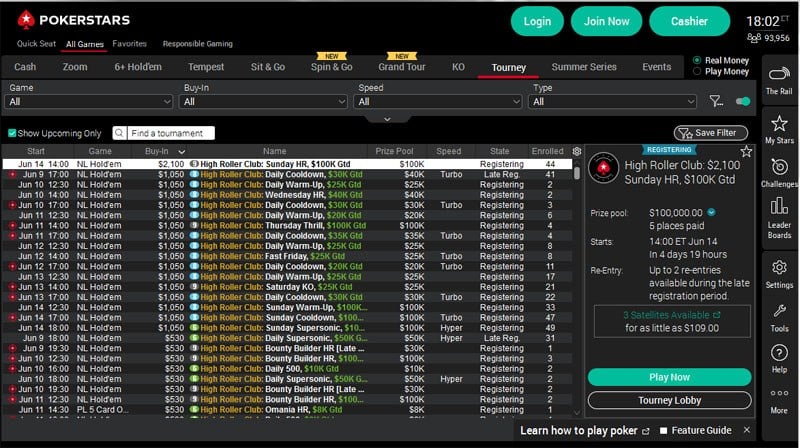Toggle the filter on/off switch
Image resolution: width=800 pixels, height=448 pixels.
point(743,101)
